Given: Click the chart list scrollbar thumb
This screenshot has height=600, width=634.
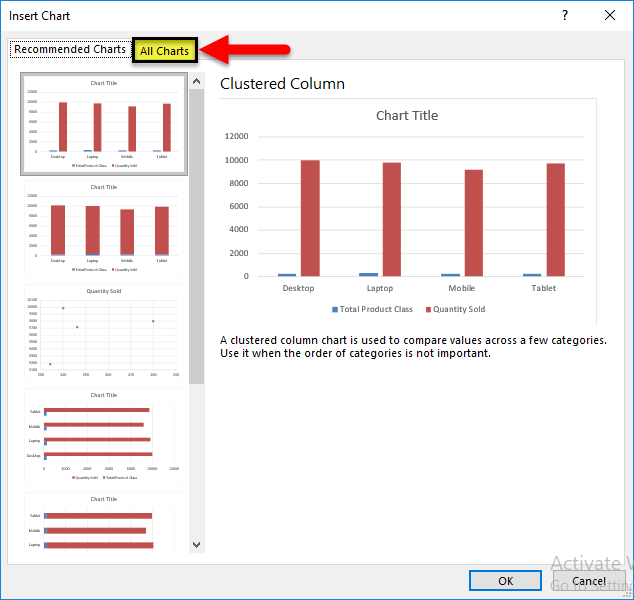Looking at the screenshot, I should point(197,236).
